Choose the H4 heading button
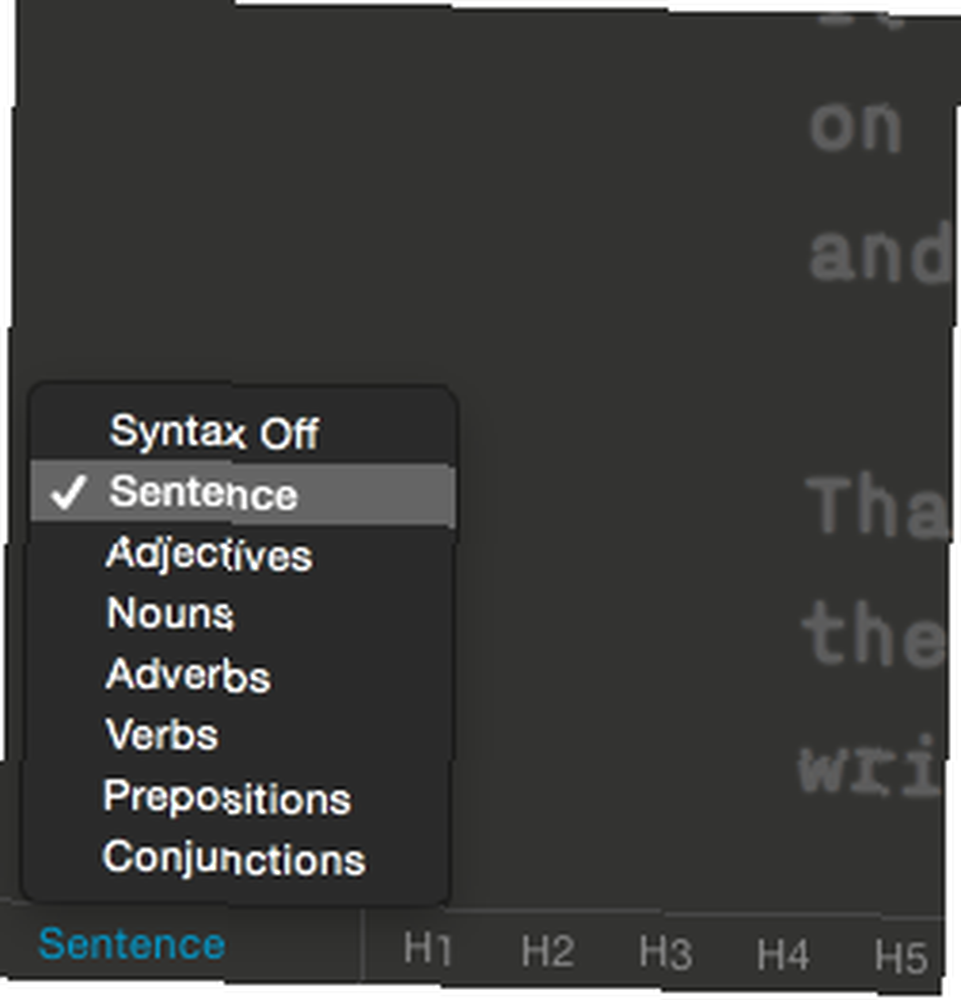 tap(782, 955)
